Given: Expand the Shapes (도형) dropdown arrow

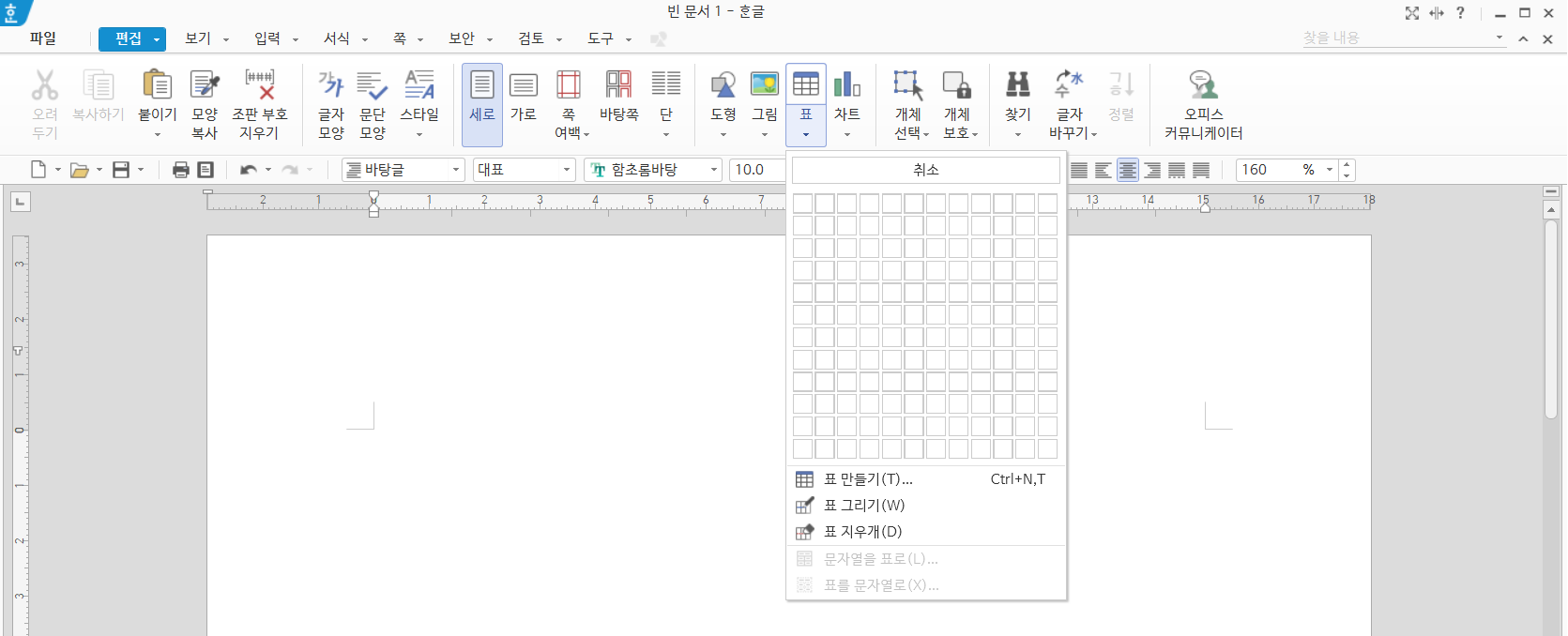Looking at the screenshot, I should click(x=723, y=134).
